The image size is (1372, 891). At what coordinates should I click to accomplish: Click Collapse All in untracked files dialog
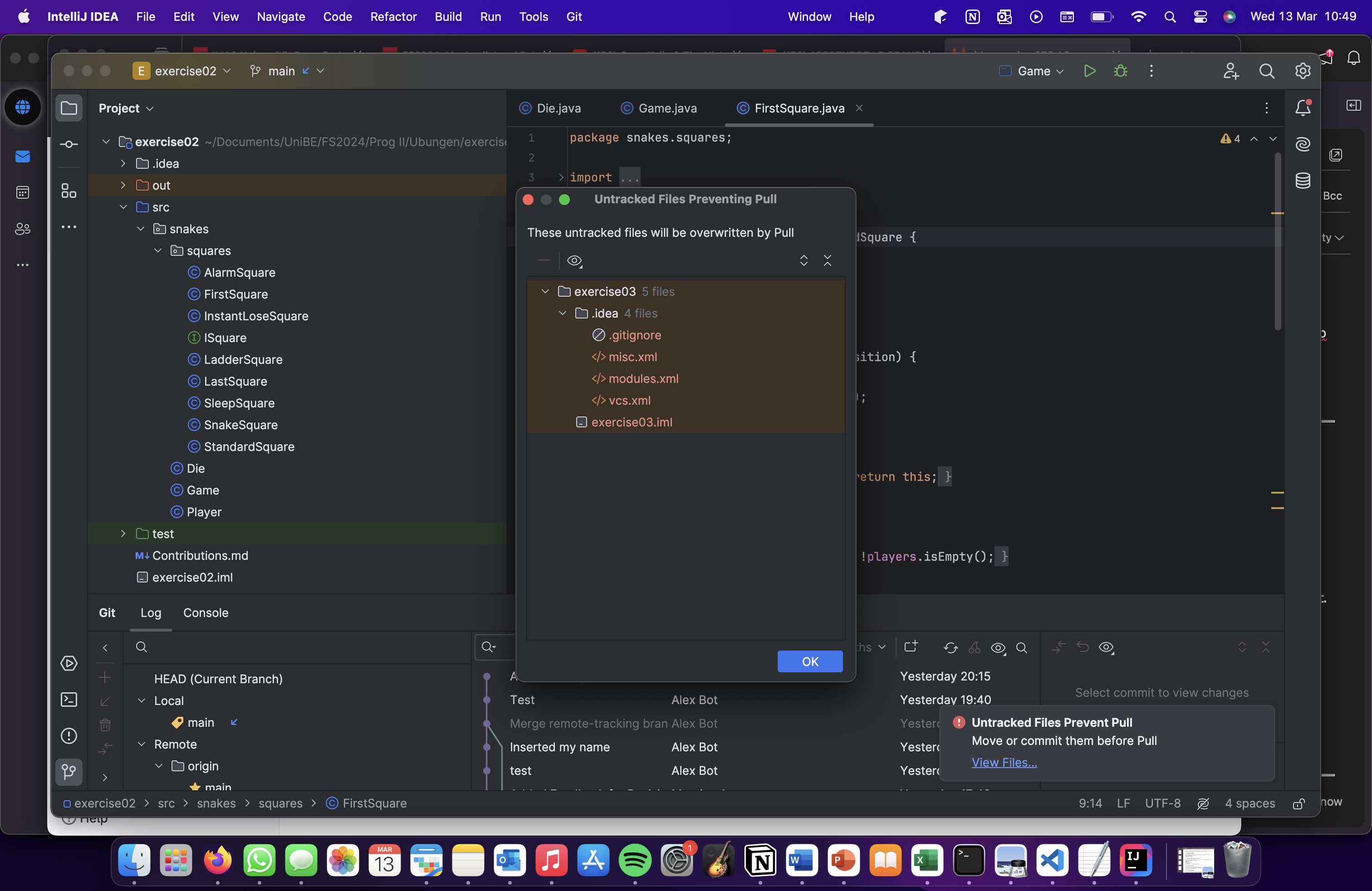[827, 260]
